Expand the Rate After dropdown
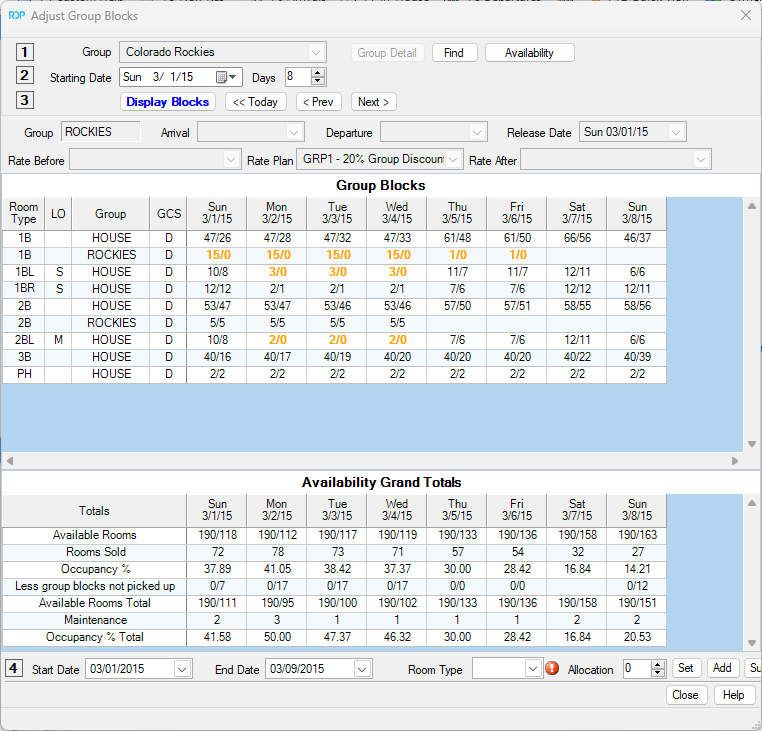The height and width of the screenshot is (731, 762). click(701, 159)
